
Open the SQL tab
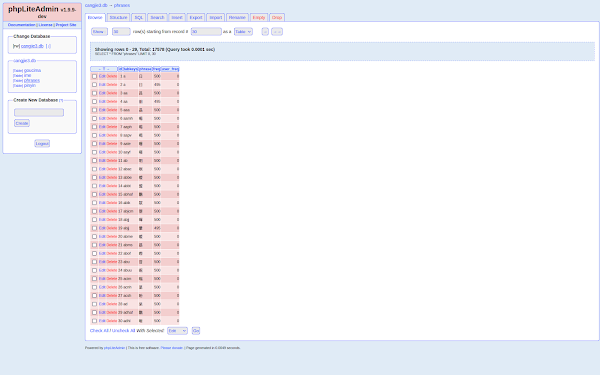(x=139, y=18)
